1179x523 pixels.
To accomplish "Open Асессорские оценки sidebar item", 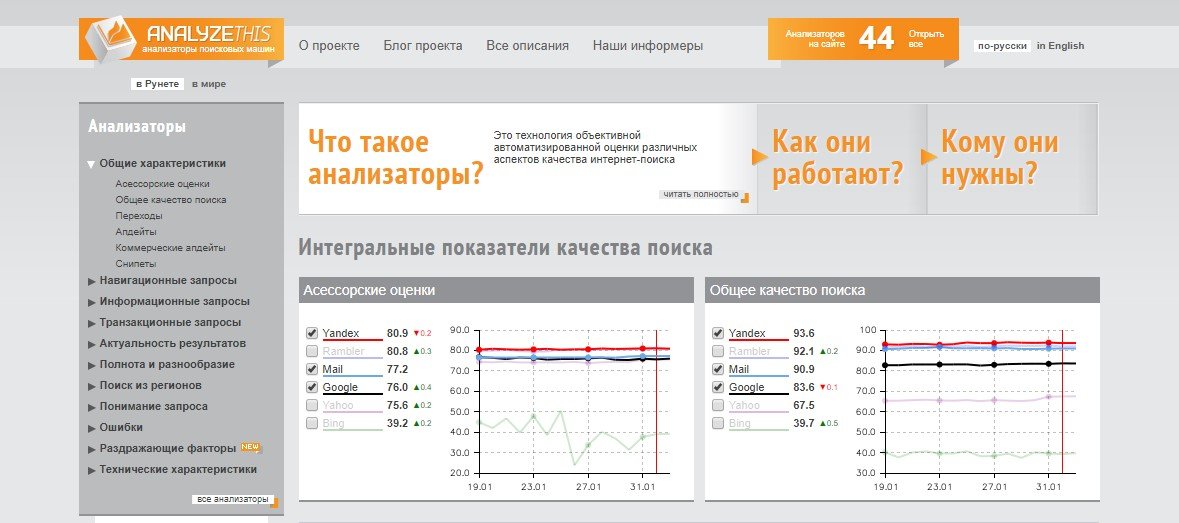I will (162, 183).
